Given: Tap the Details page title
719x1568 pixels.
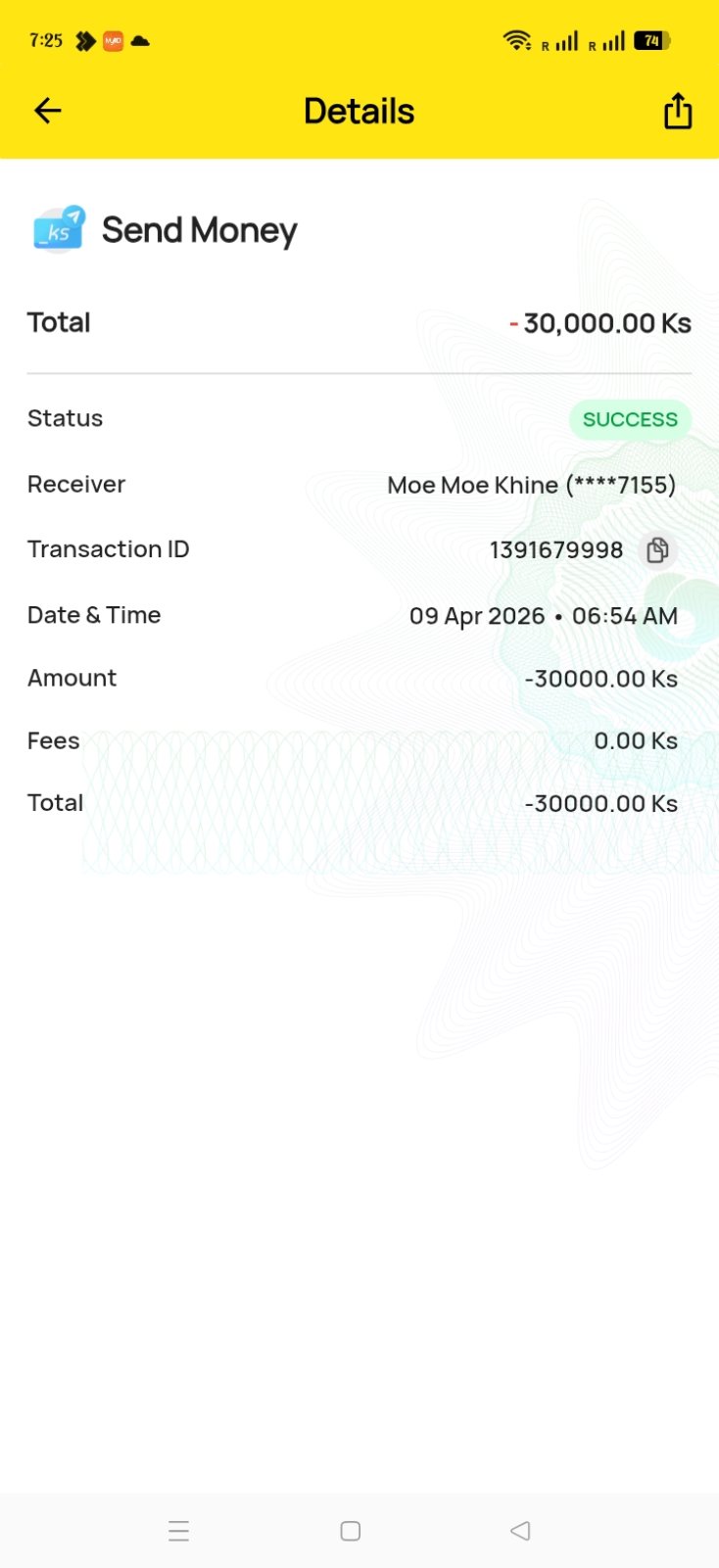Looking at the screenshot, I should (x=359, y=112).
